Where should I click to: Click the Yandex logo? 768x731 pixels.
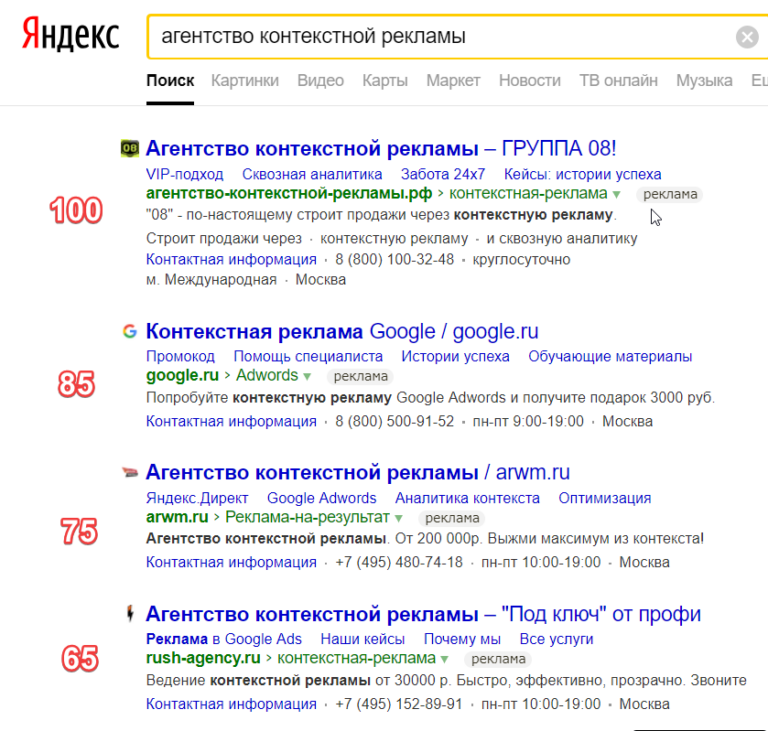tap(71, 35)
